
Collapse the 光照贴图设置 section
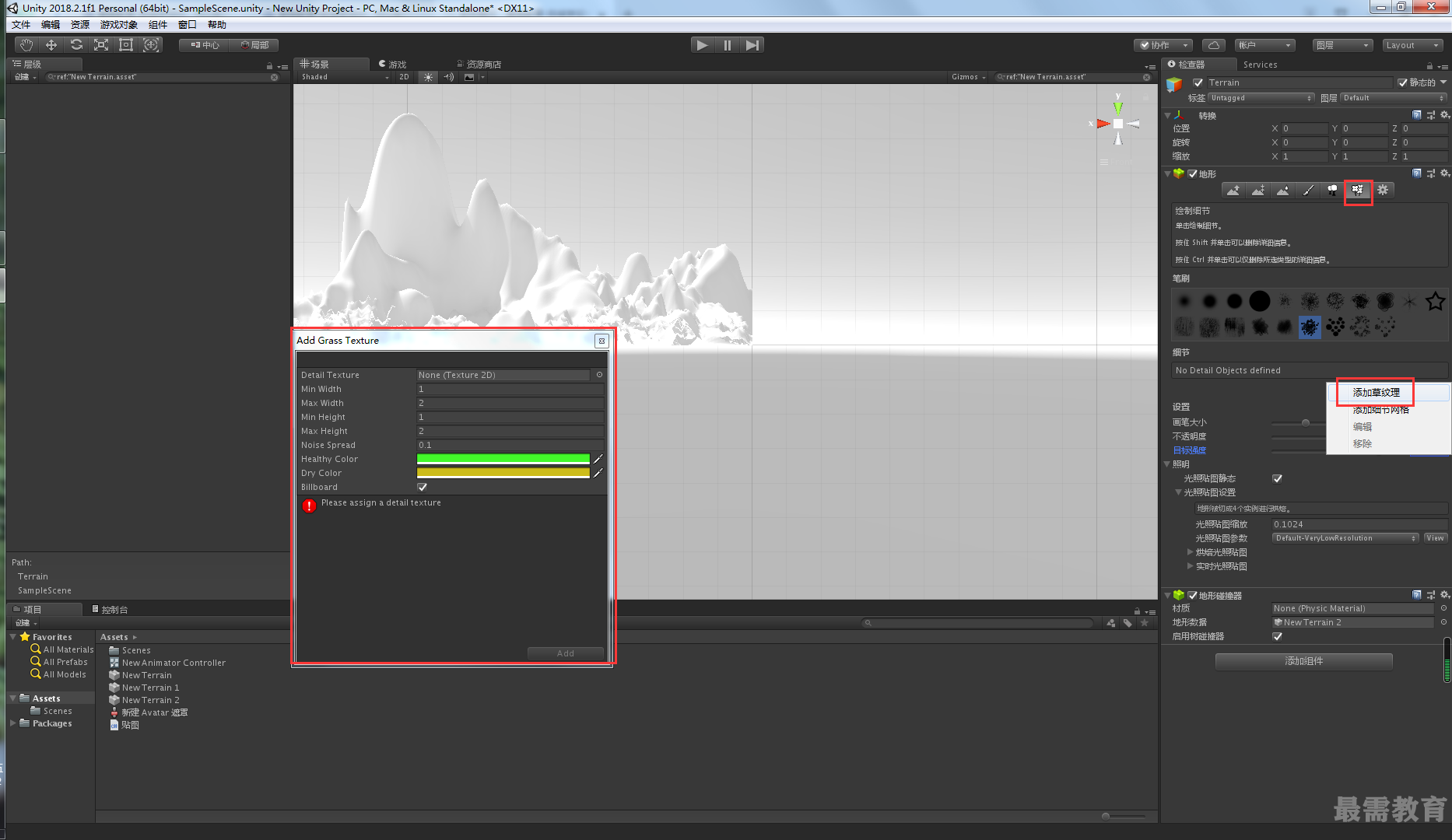(x=1179, y=492)
